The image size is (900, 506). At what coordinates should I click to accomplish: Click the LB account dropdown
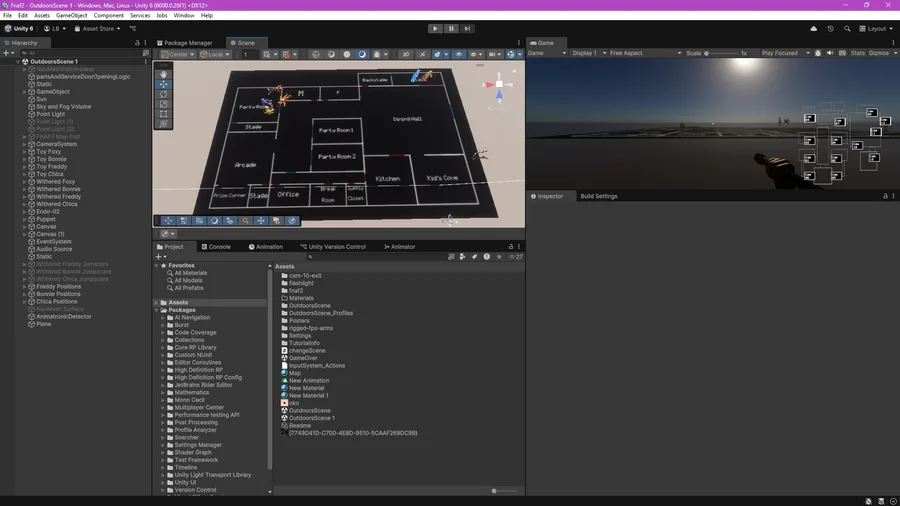click(x=55, y=29)
